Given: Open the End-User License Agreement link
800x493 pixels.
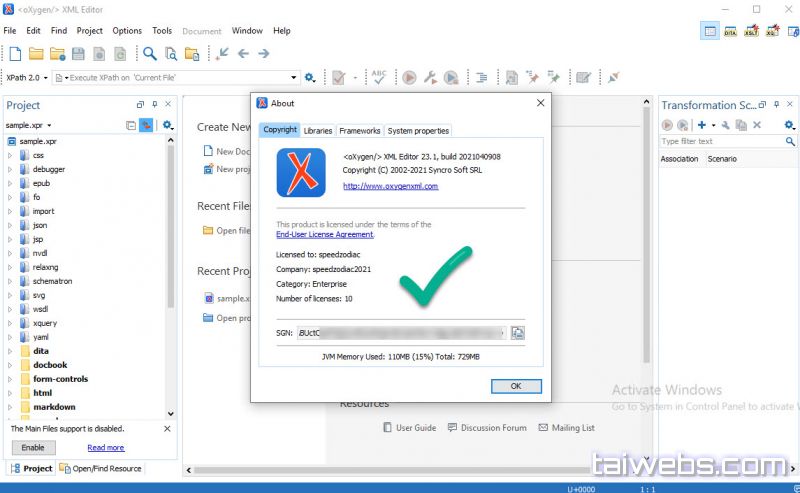Looking at the screenshot, I should (325, 234).
